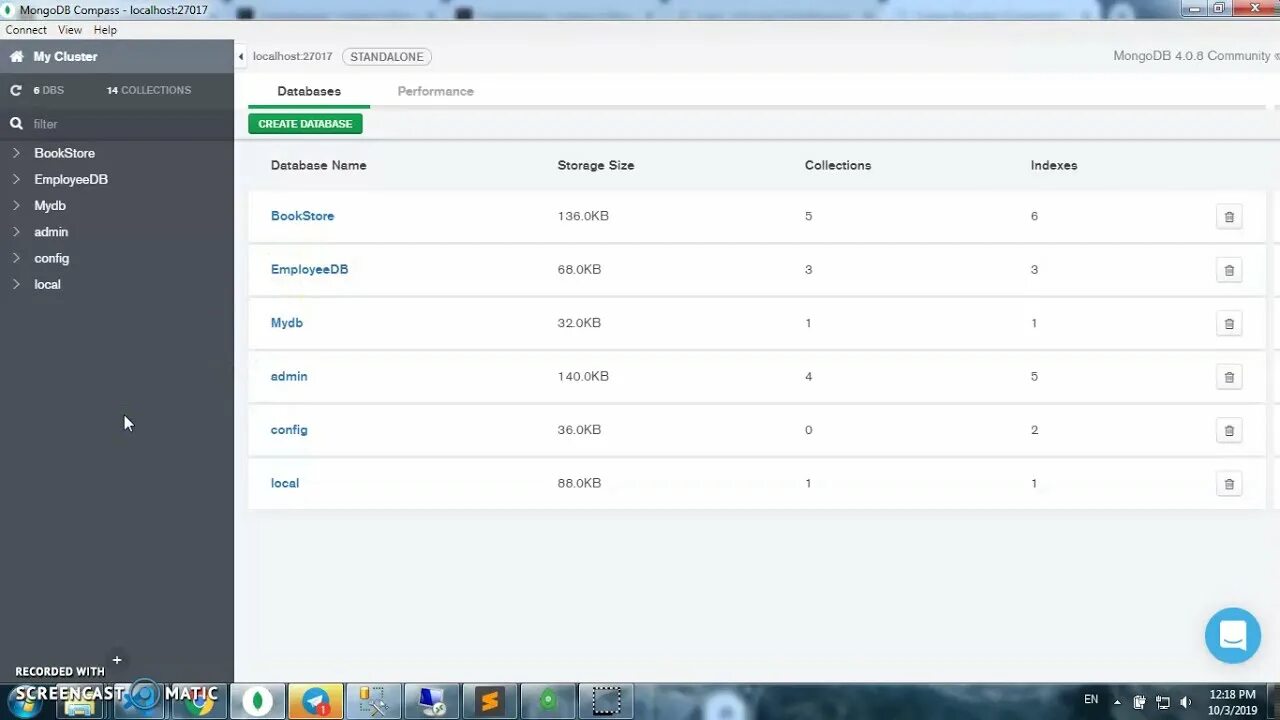
Task: Select Mydb label in sidebar
Action: click(x=50, y=205)
